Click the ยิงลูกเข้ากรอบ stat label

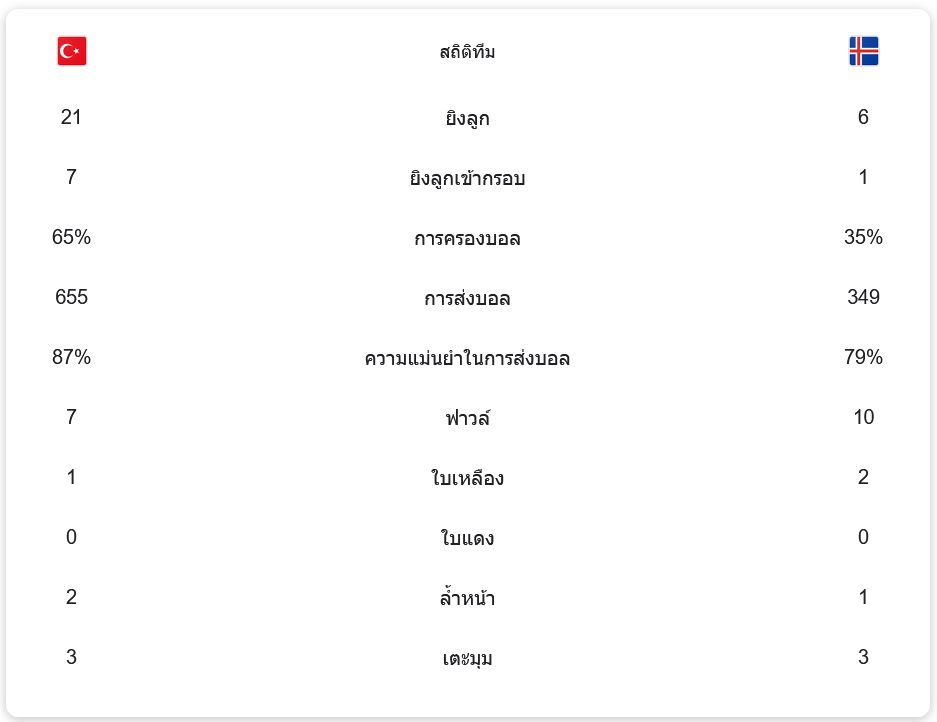467,179
